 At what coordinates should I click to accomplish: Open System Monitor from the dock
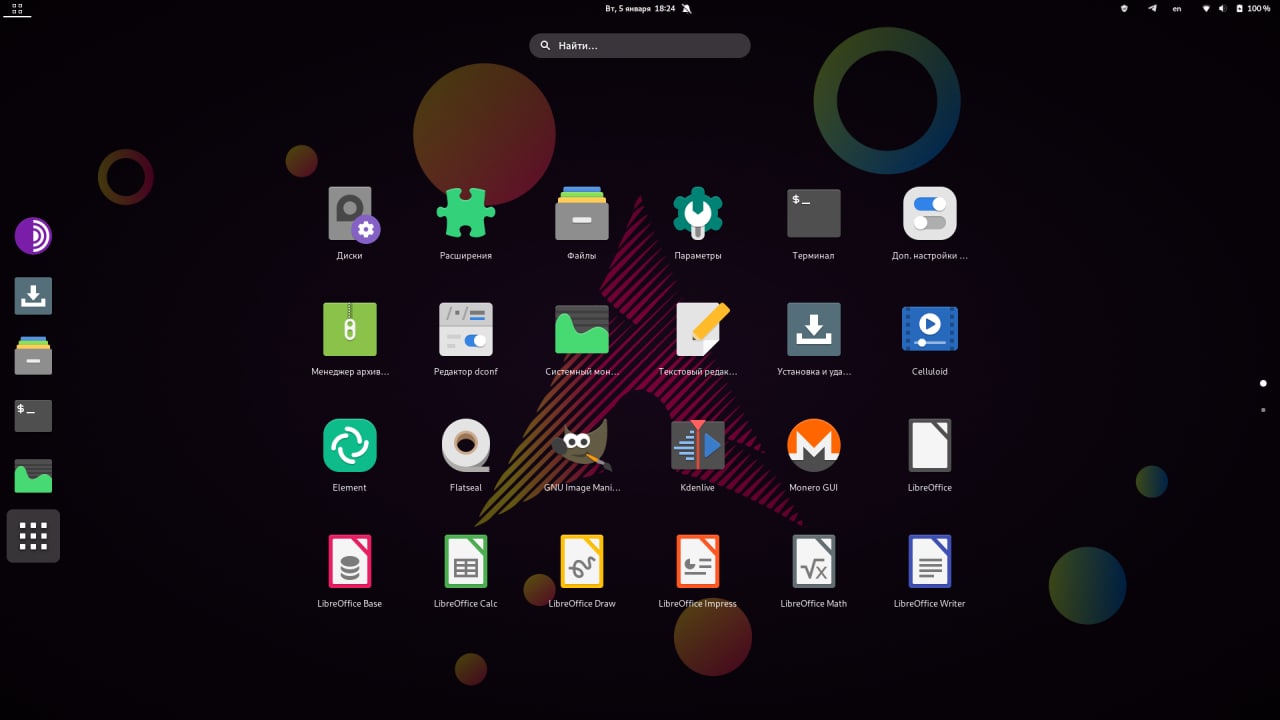click(x=33, y=475)
